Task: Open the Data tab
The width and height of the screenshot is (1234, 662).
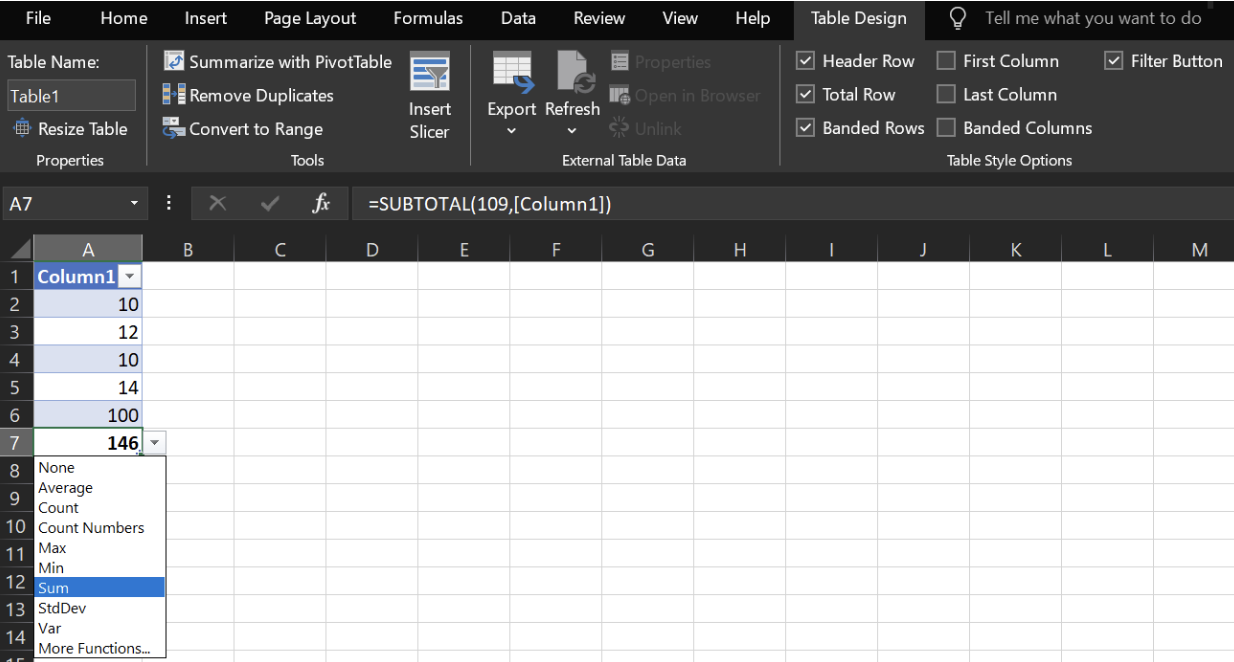Action: click(x=518, y=18)
